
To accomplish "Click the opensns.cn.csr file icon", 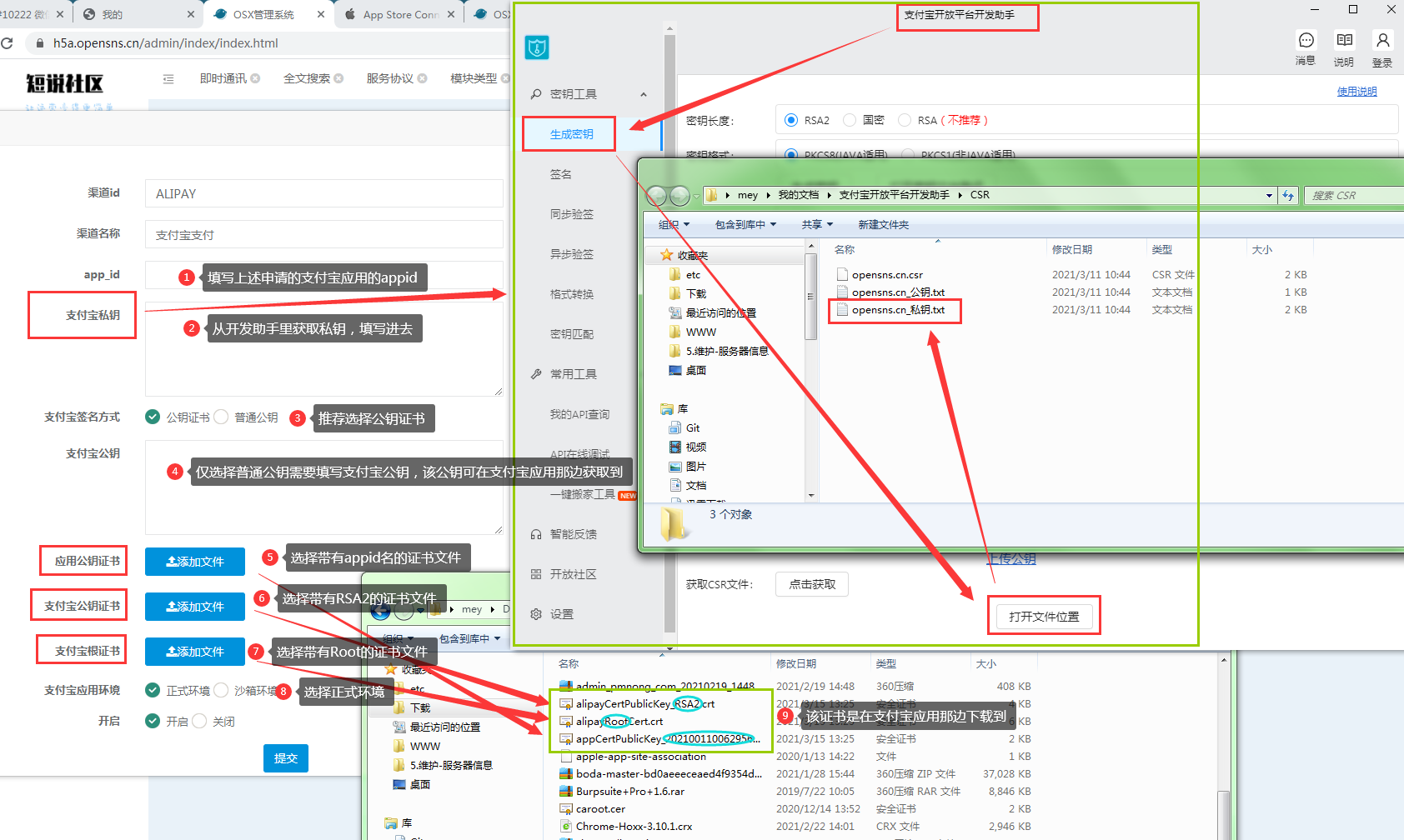I will click(x=842, y=275).
